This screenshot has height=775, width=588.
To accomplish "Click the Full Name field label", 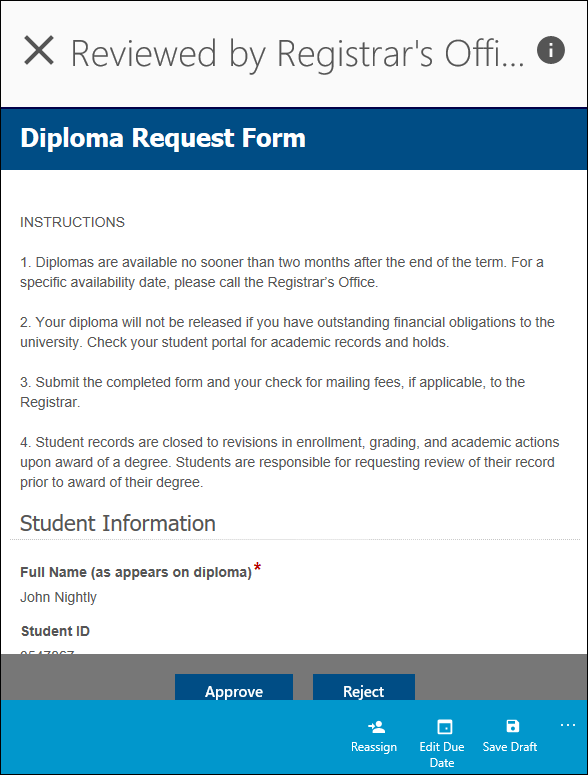I will coord(136,572).
